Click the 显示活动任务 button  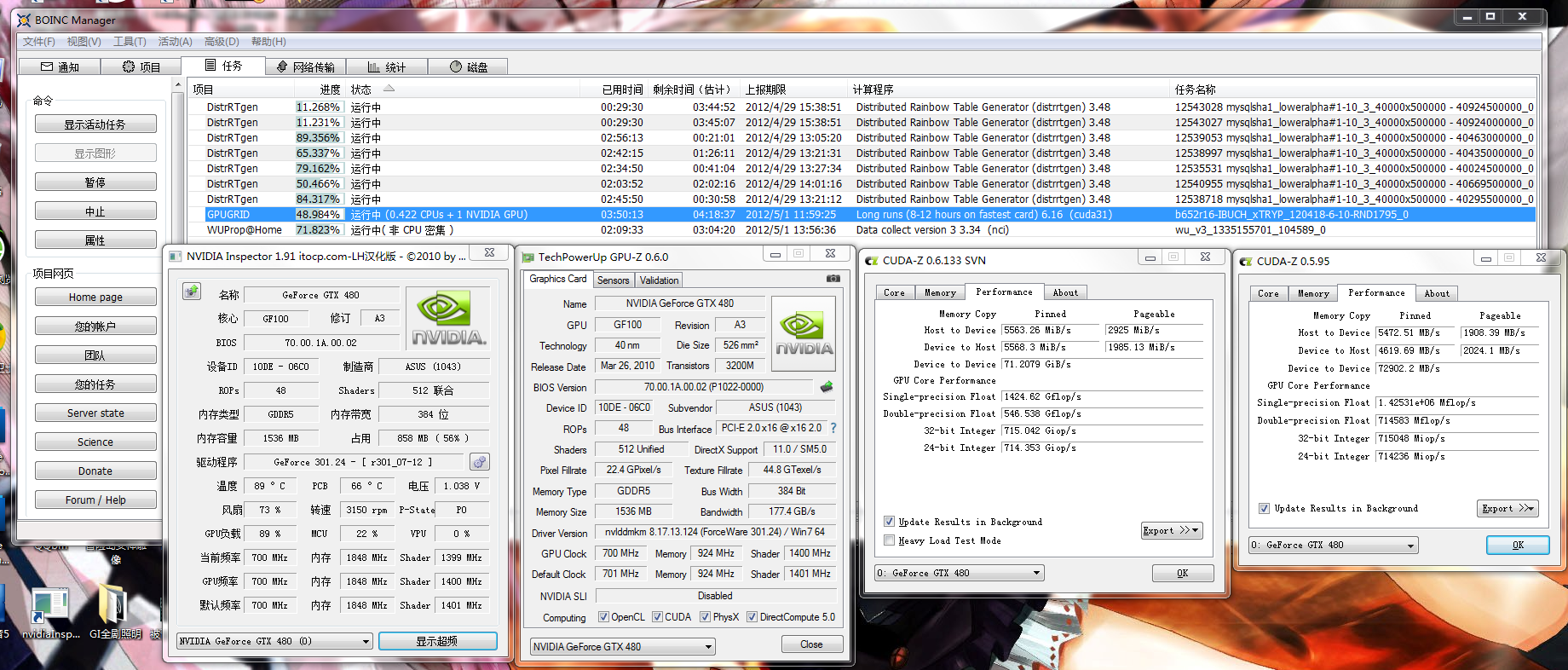[x=95, y=124]
